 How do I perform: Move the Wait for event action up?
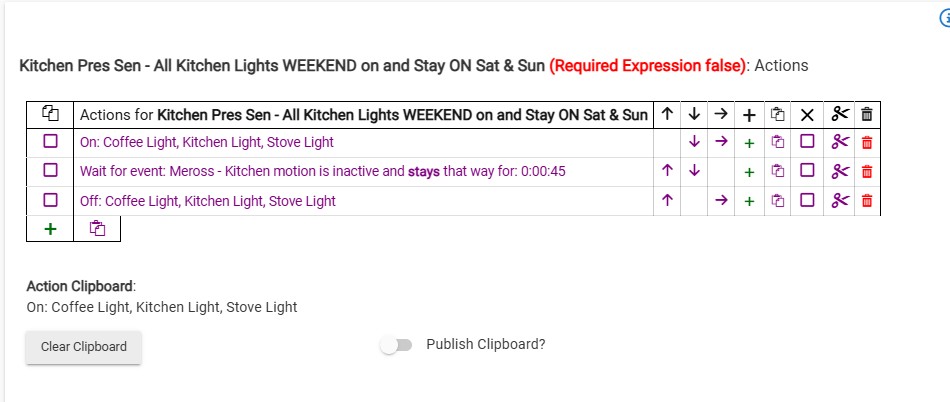667,172
